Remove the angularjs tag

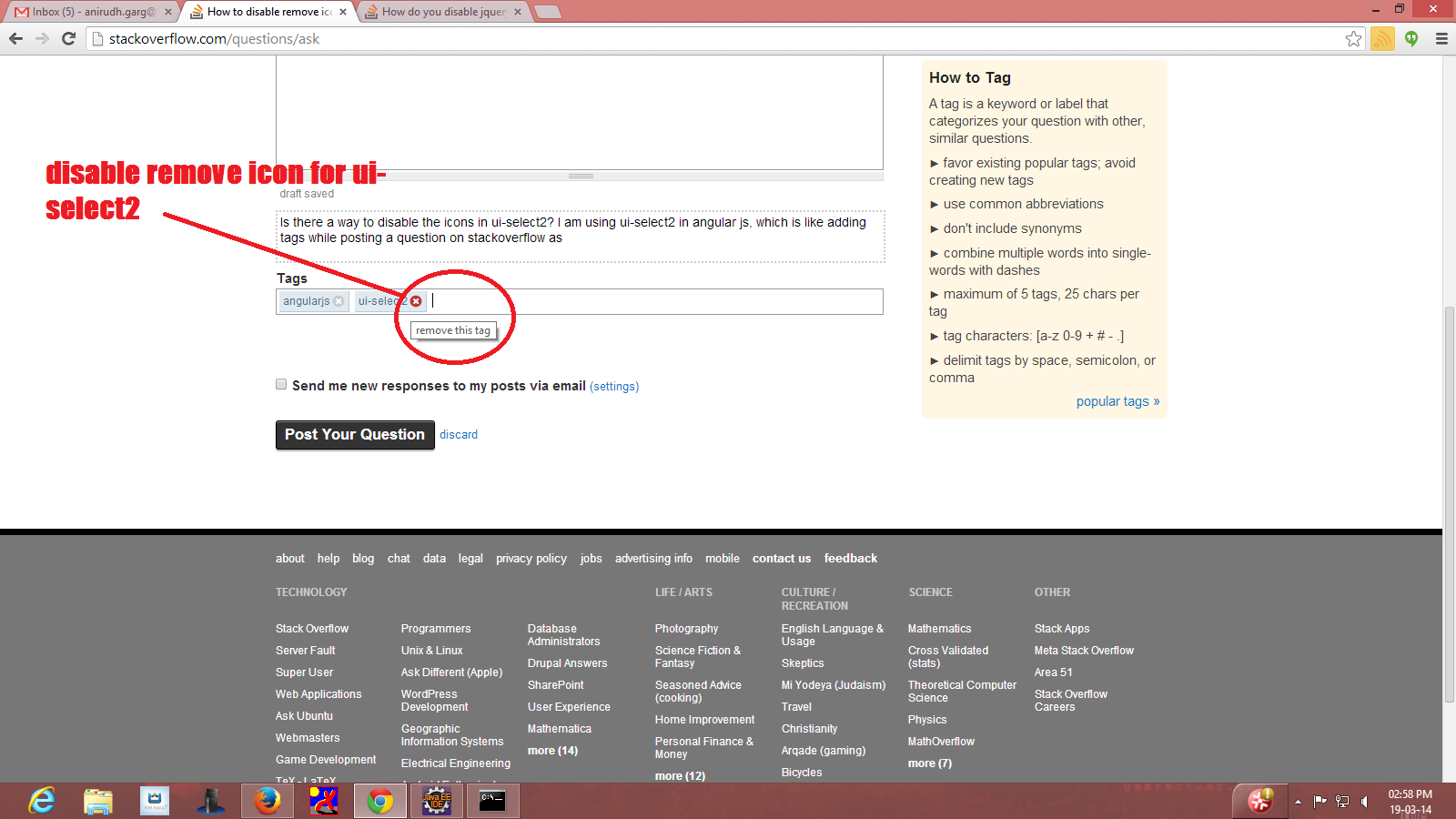(339, 301)
